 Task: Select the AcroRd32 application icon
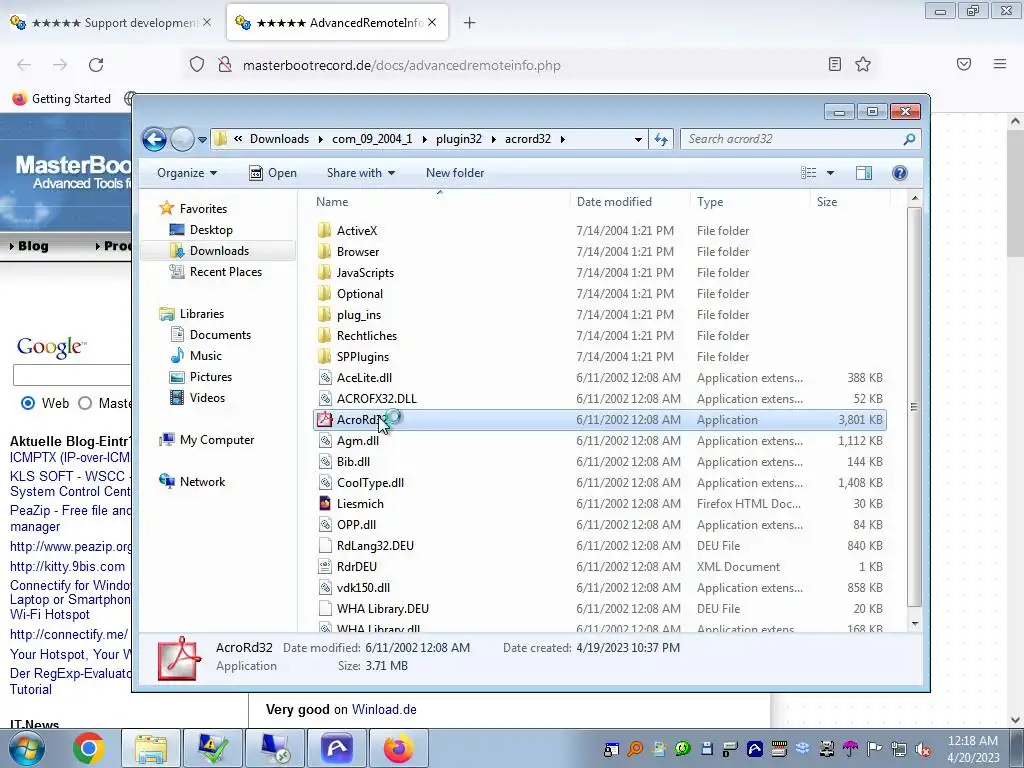(325, 419)
